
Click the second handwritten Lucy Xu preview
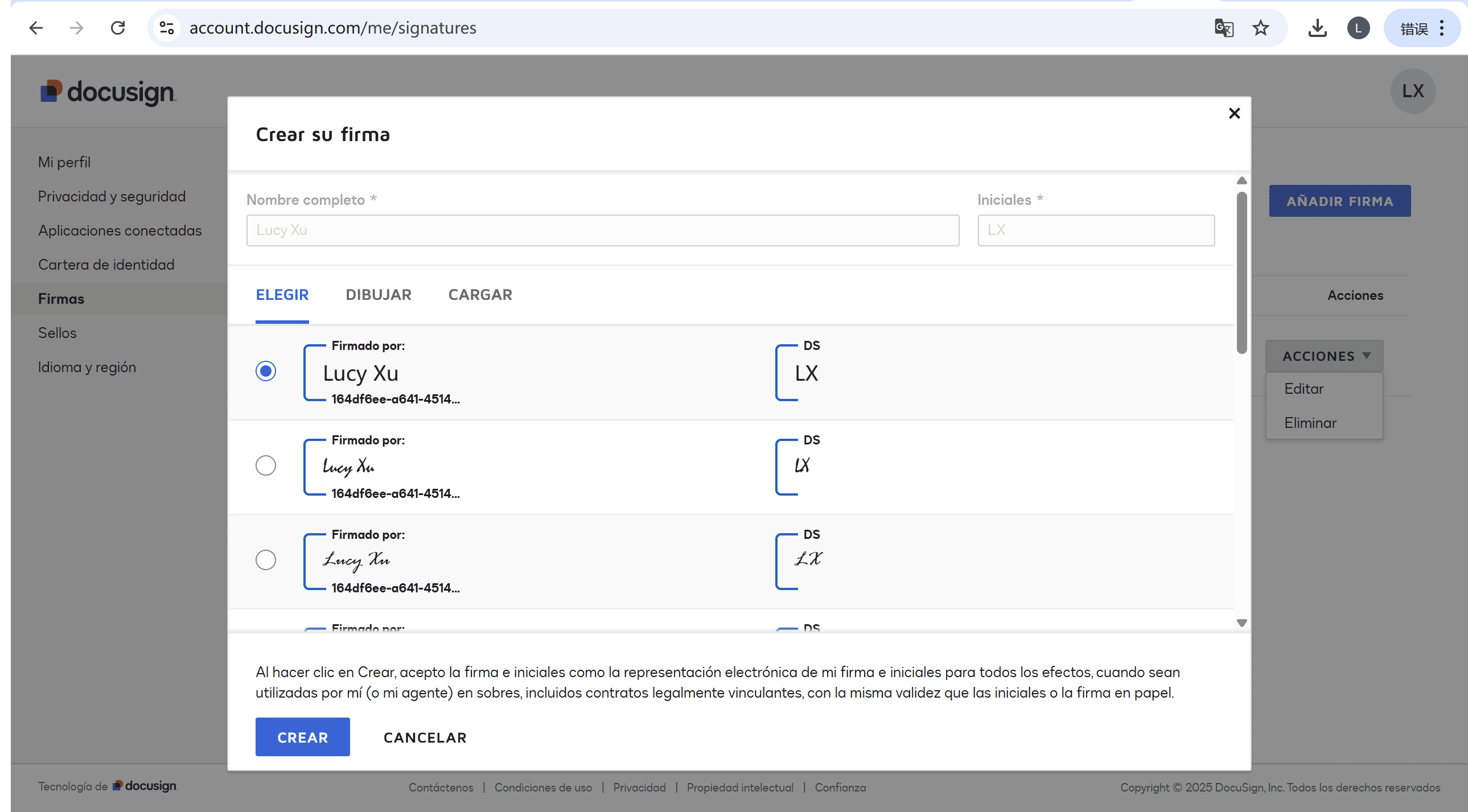click(348, 467)
